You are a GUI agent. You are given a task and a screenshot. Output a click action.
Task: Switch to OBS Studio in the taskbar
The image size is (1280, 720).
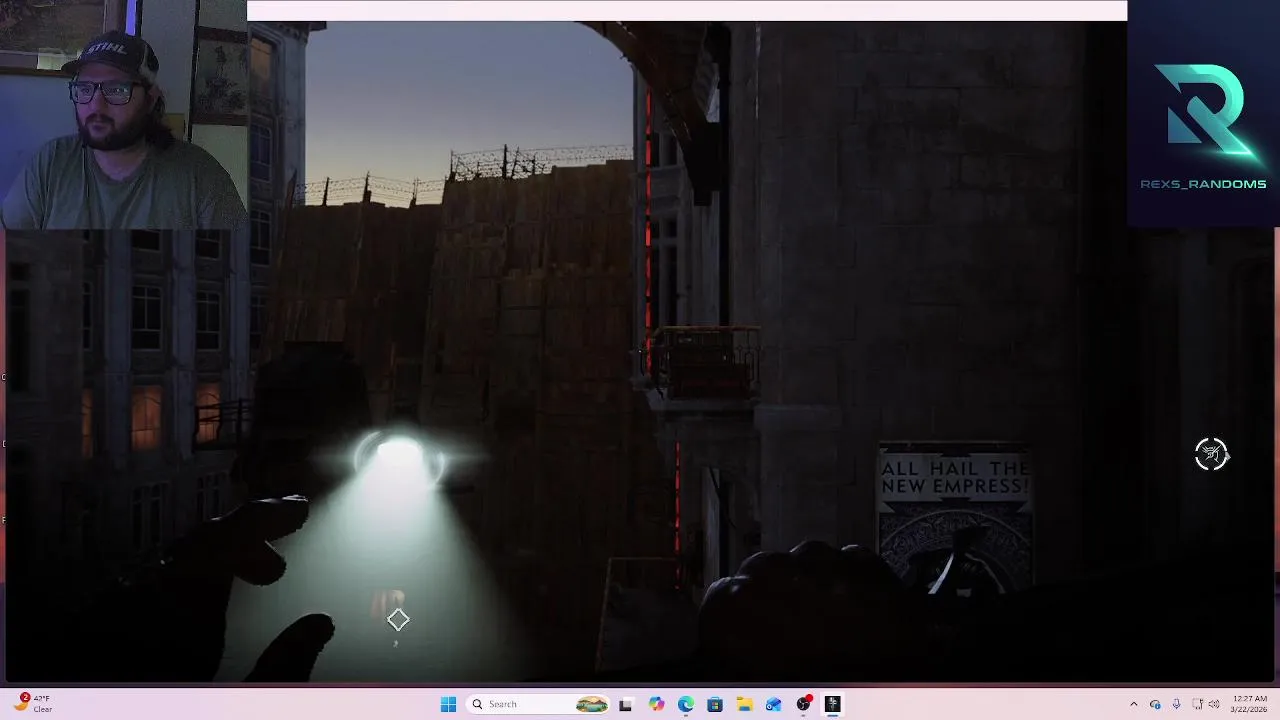[803, 704]
